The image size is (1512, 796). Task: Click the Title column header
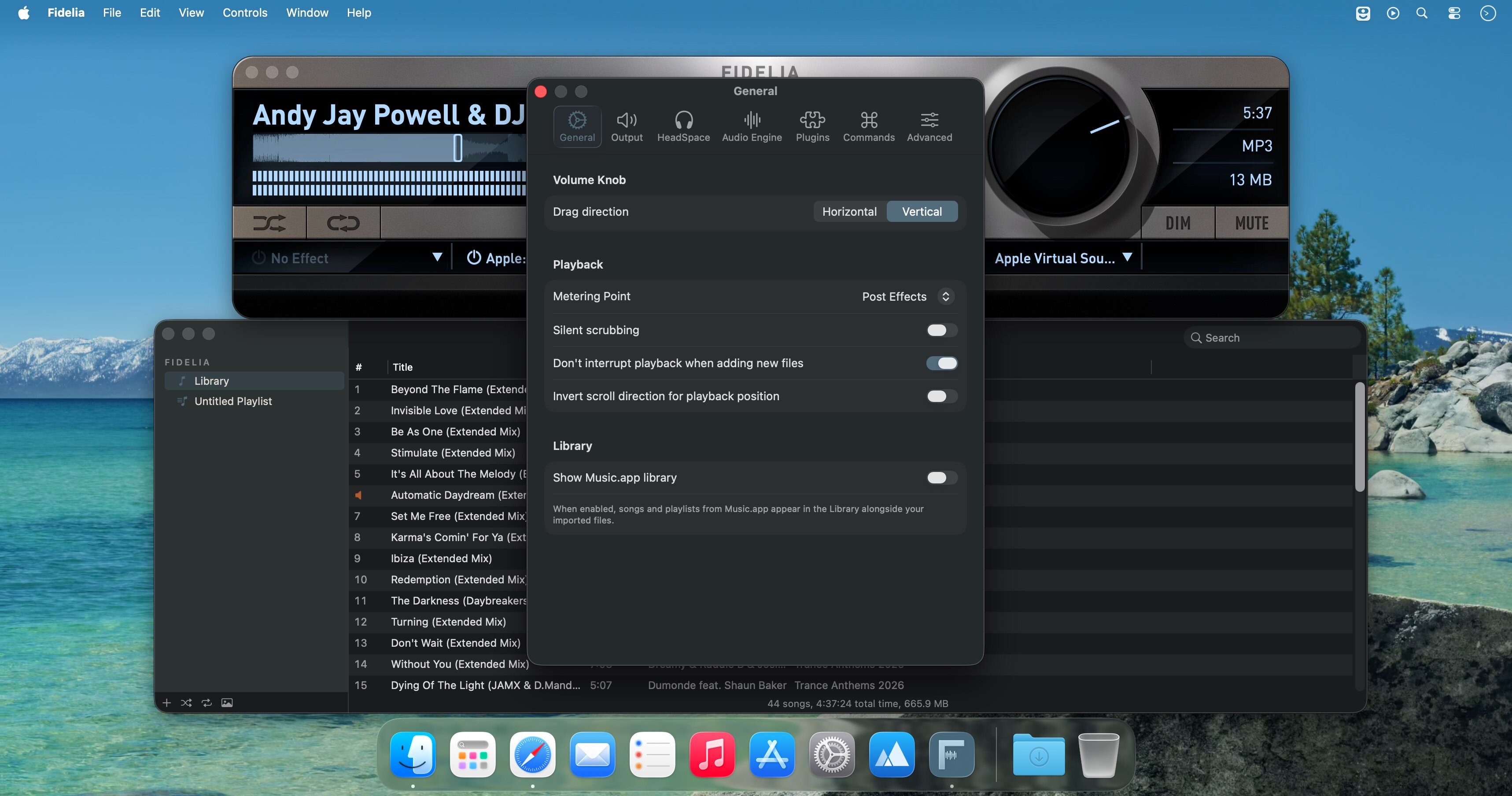tap(402, 368)
